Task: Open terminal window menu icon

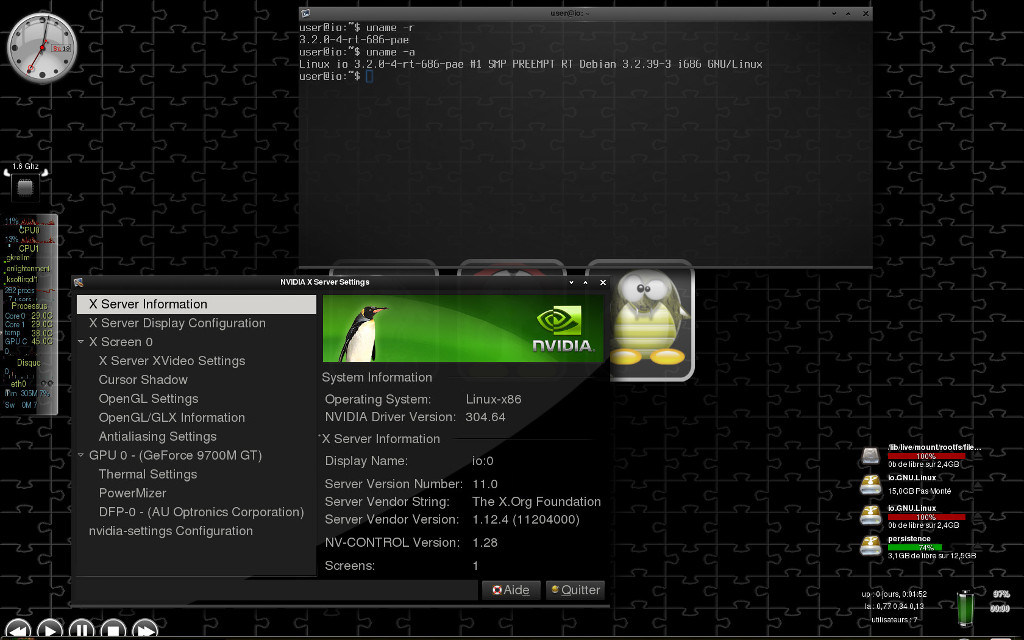Action: [306, 13]
